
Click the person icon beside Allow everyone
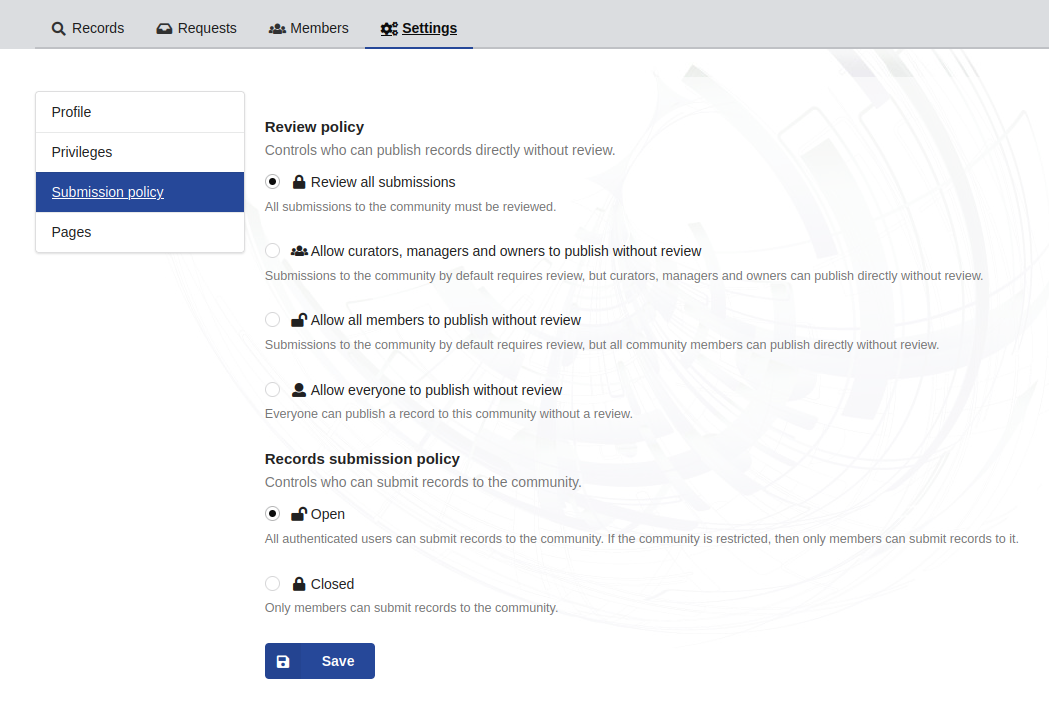point(297,389)
